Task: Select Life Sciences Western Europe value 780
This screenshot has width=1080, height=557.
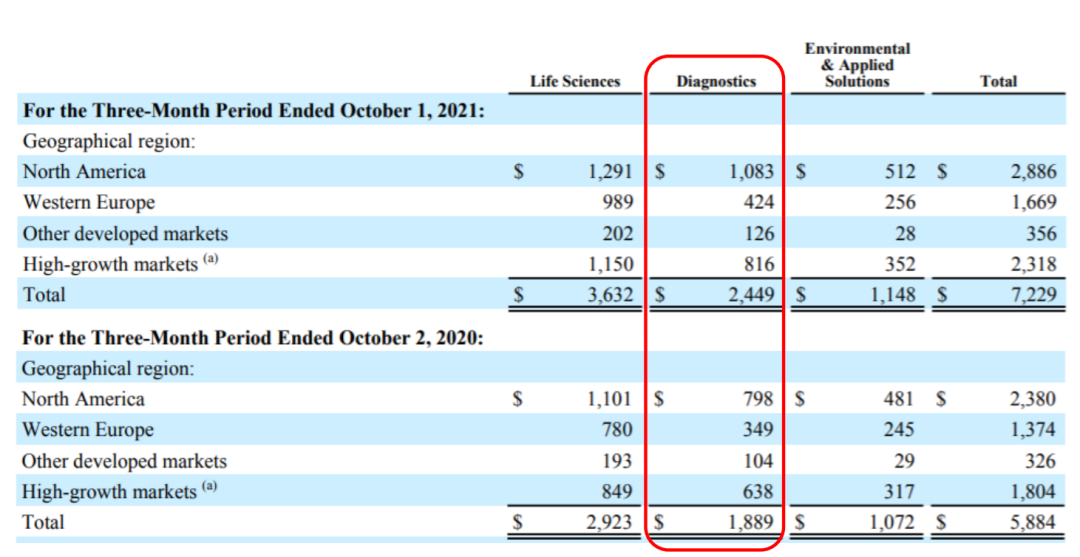Action: (x=616, y=430)
